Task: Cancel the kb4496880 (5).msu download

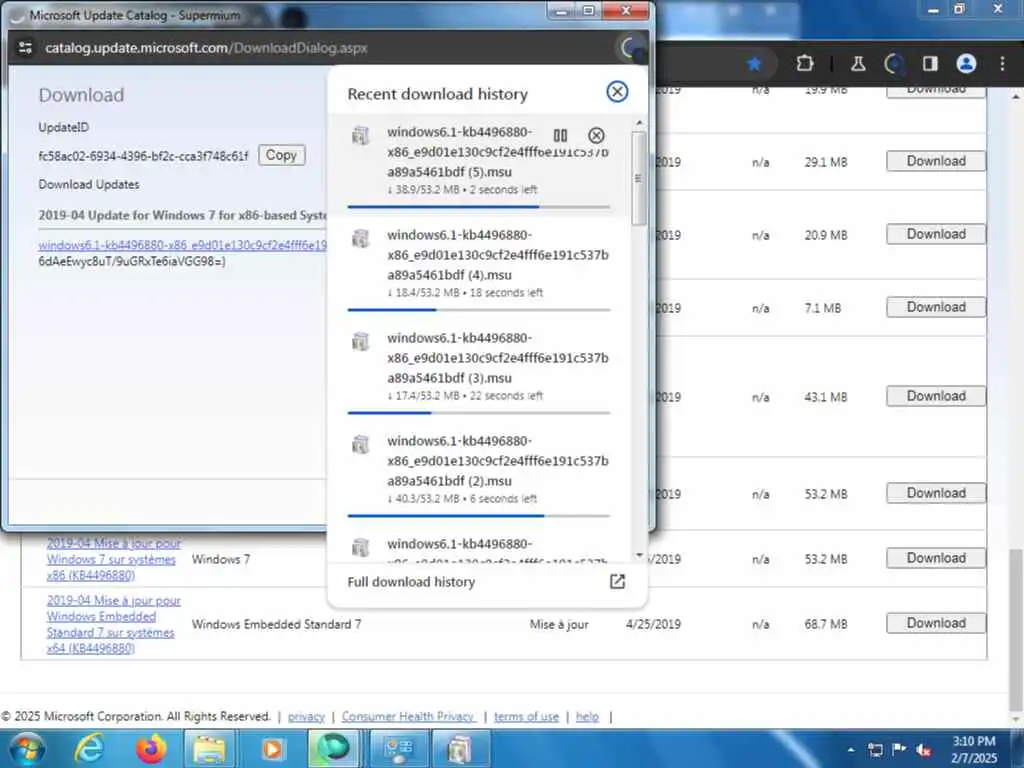Action: [596, 135]
